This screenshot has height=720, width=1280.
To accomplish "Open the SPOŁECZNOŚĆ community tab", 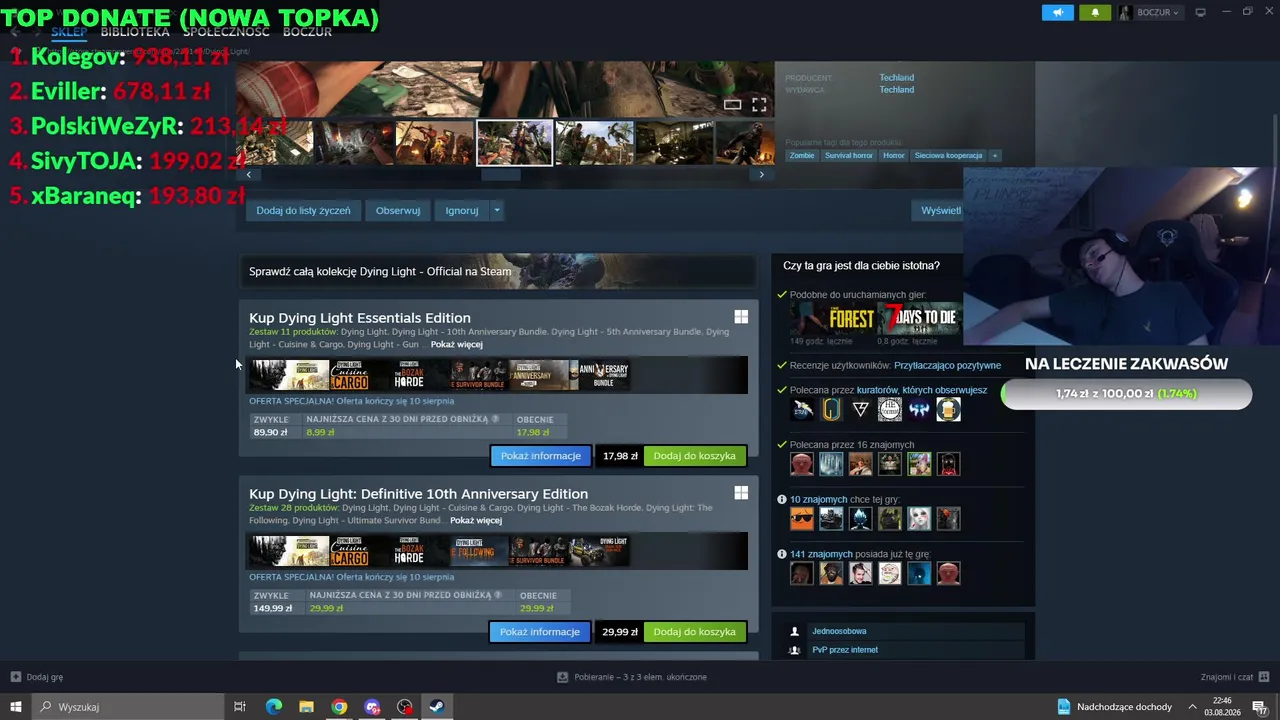I will coord(226,32).
